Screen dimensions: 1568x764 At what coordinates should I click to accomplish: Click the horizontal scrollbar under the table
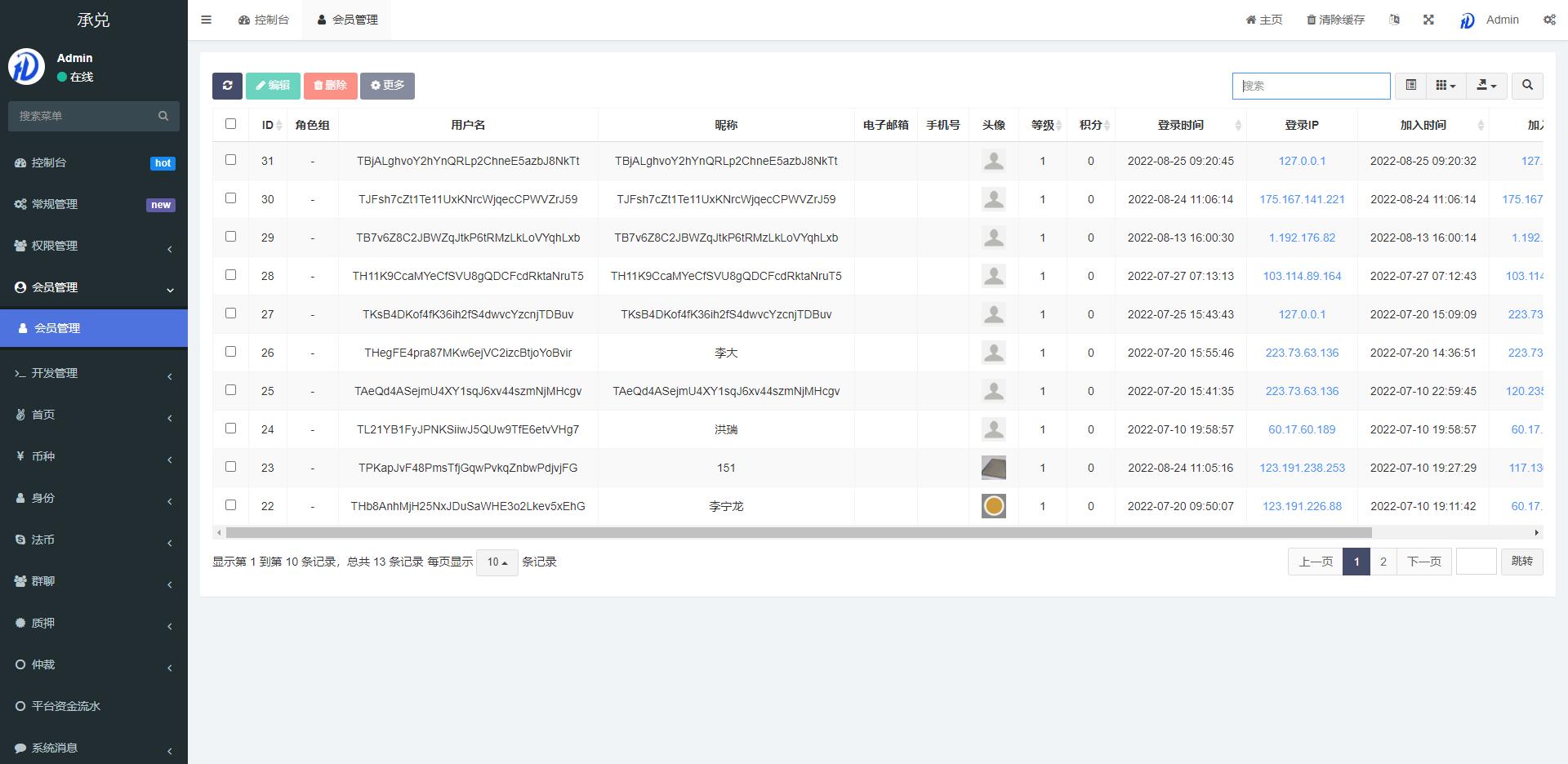[798, 532]
